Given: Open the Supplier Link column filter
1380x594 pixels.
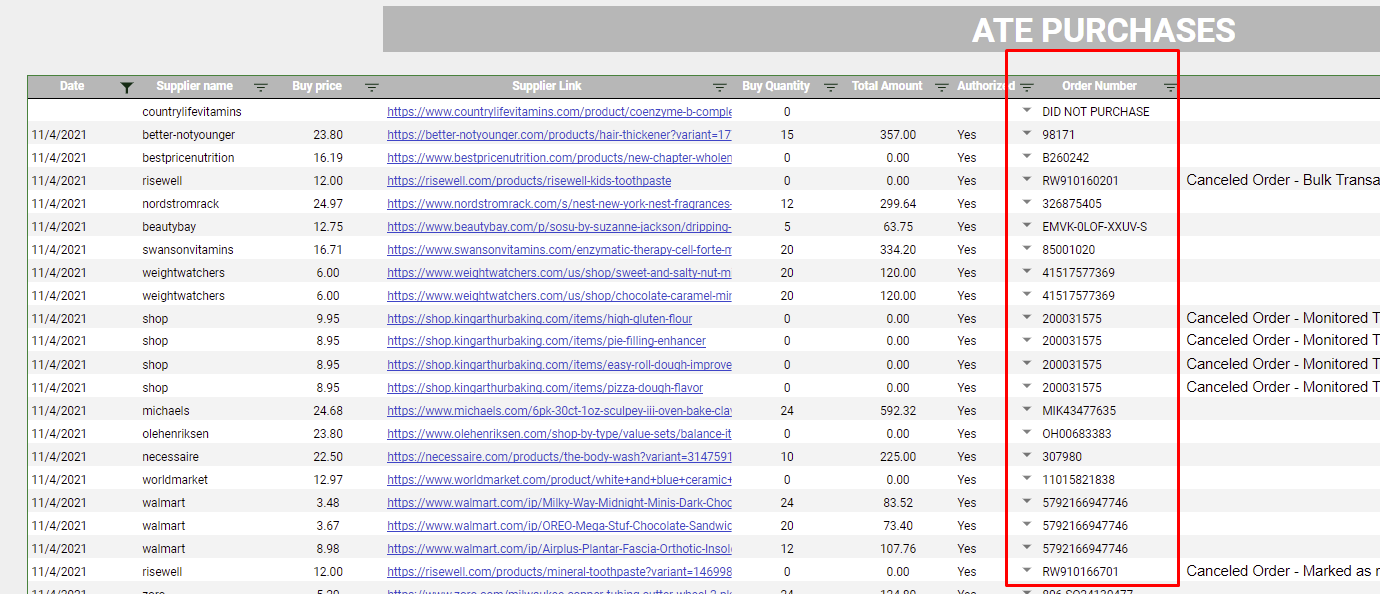Looking at the screenshot, I should click(719, 88).
